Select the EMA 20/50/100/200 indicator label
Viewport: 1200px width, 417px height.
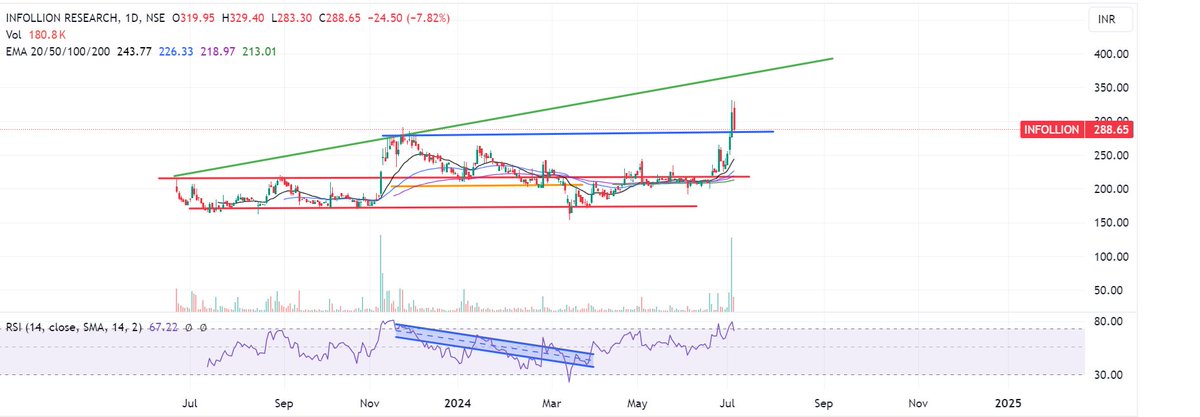point(56,49)
